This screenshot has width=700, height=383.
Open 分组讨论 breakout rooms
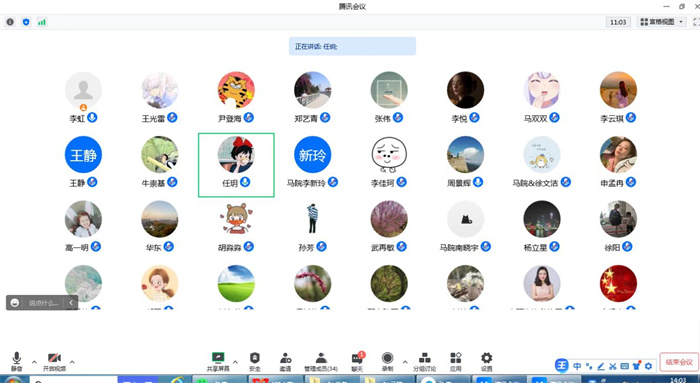[x=425, y=362]
